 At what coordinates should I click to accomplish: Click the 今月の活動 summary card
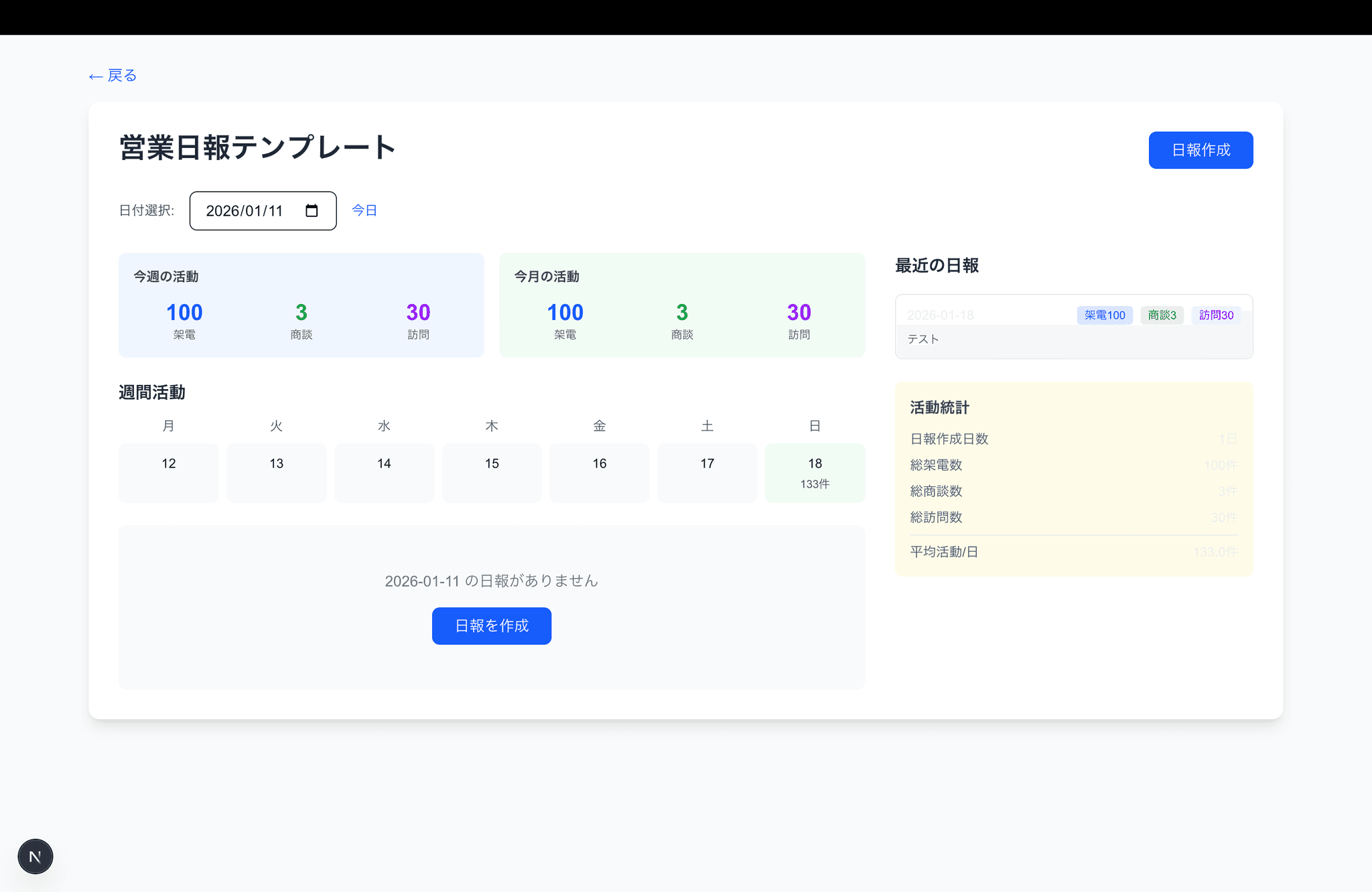[681, 305]
